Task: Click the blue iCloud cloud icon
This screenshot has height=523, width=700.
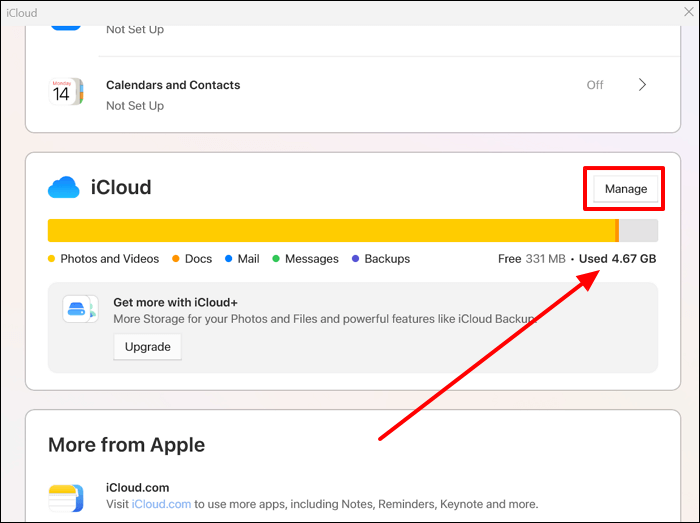Action: click(x=63, y=187)
